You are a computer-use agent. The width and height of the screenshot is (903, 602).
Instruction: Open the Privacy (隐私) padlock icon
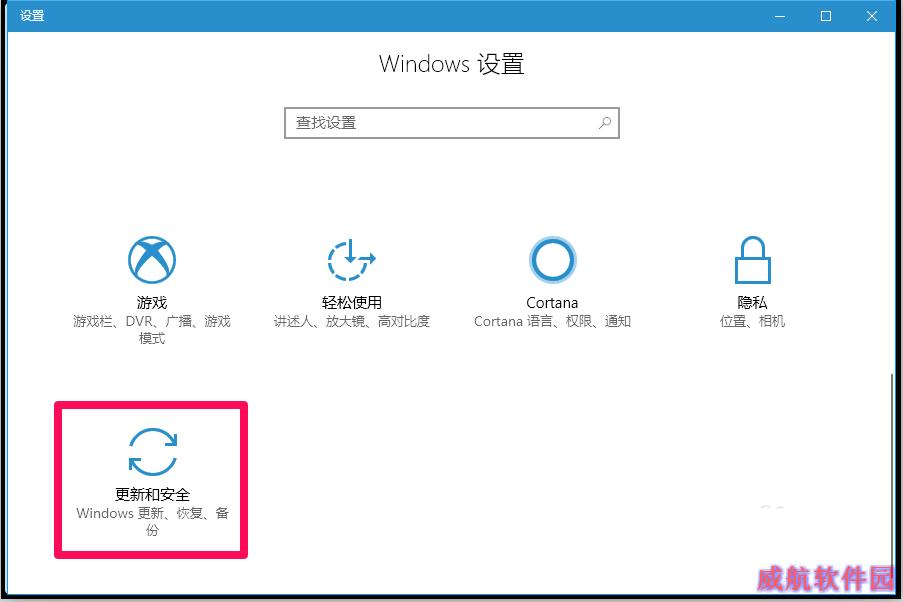pyautogui.click(x=752, y=260)
